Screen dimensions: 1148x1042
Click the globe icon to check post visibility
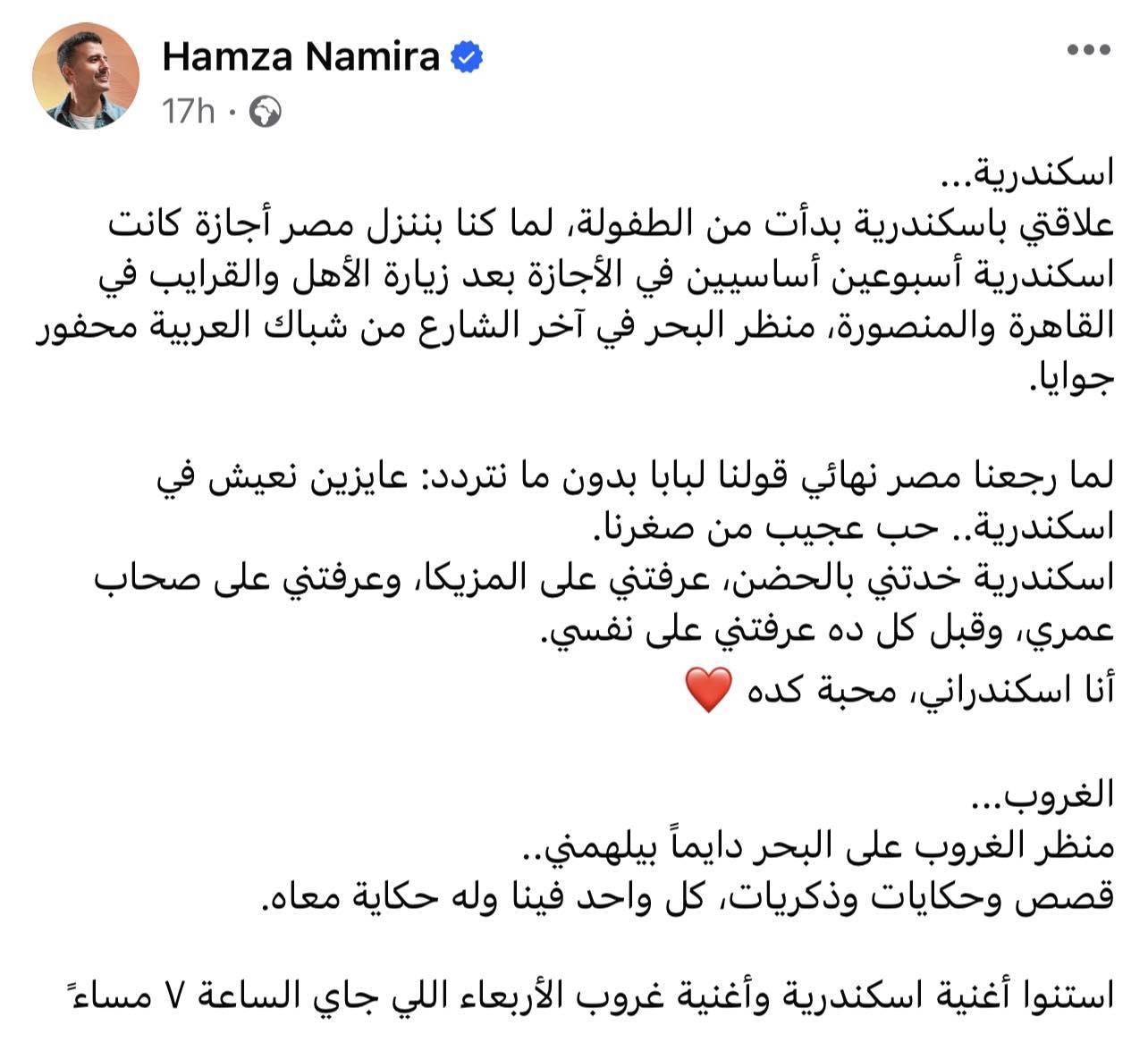click(264, 111)
